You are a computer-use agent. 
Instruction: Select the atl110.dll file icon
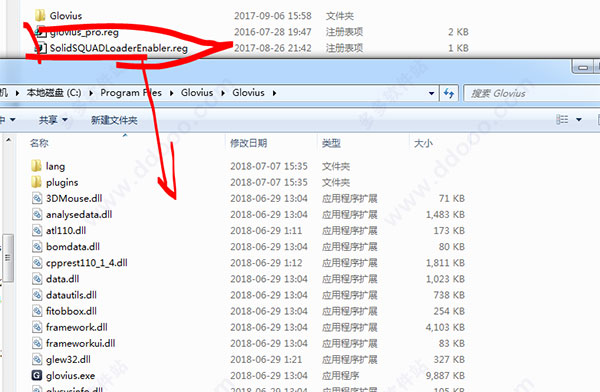tap(37, 230)
